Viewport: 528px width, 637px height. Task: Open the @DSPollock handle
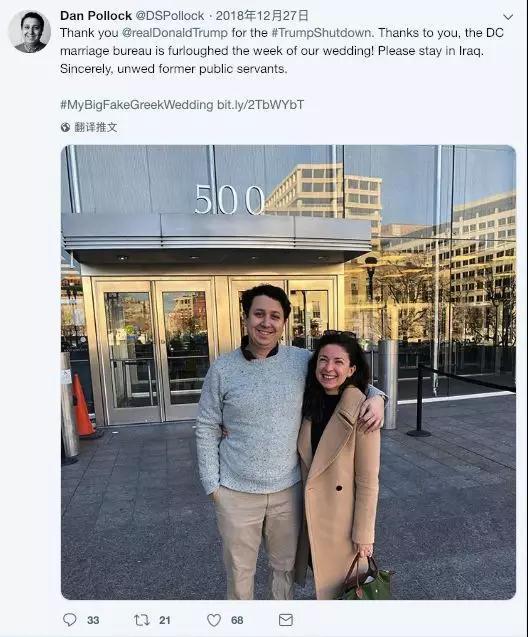(170, 15)
